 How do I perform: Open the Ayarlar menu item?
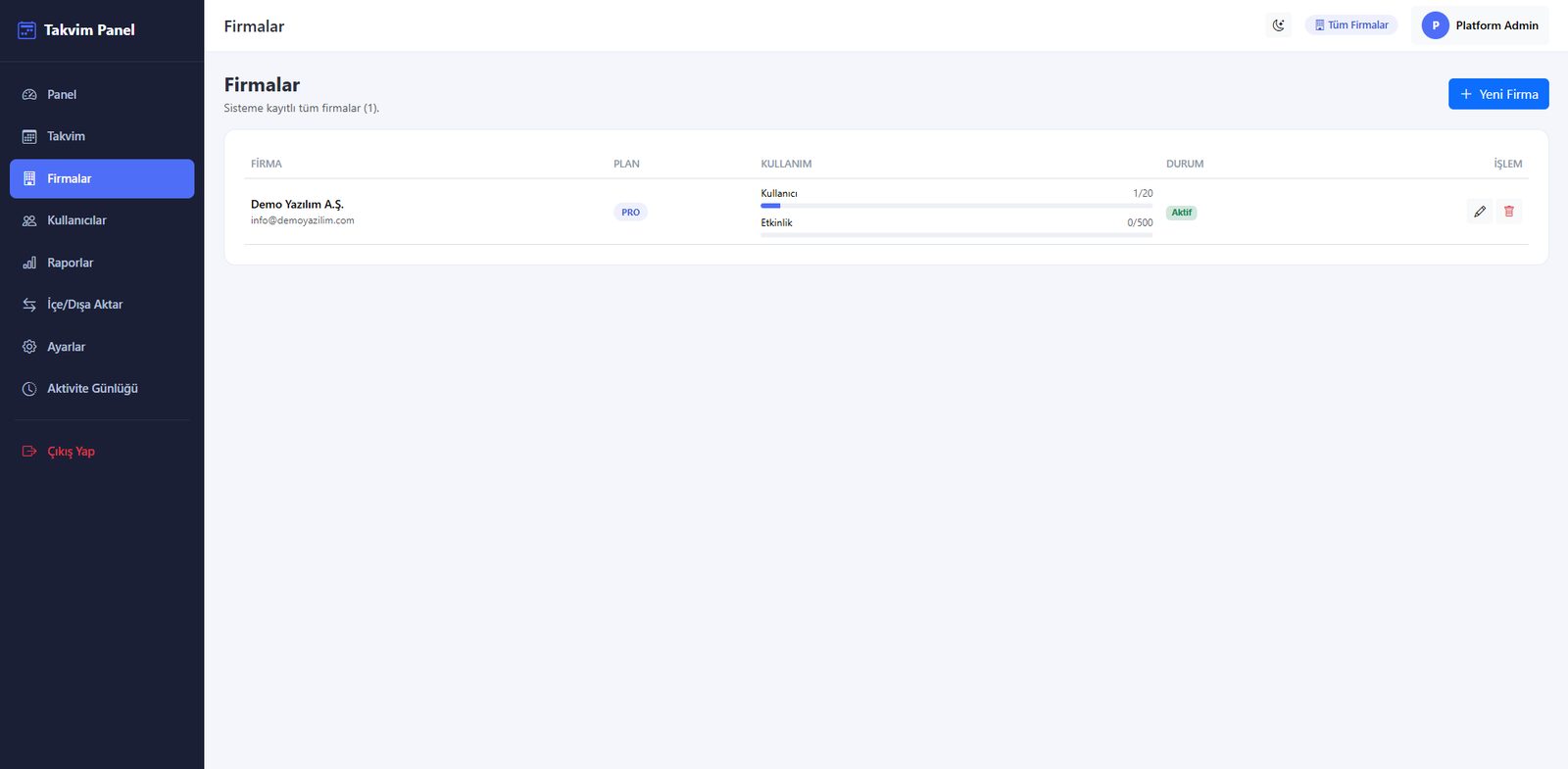click(x=102, y=347)
